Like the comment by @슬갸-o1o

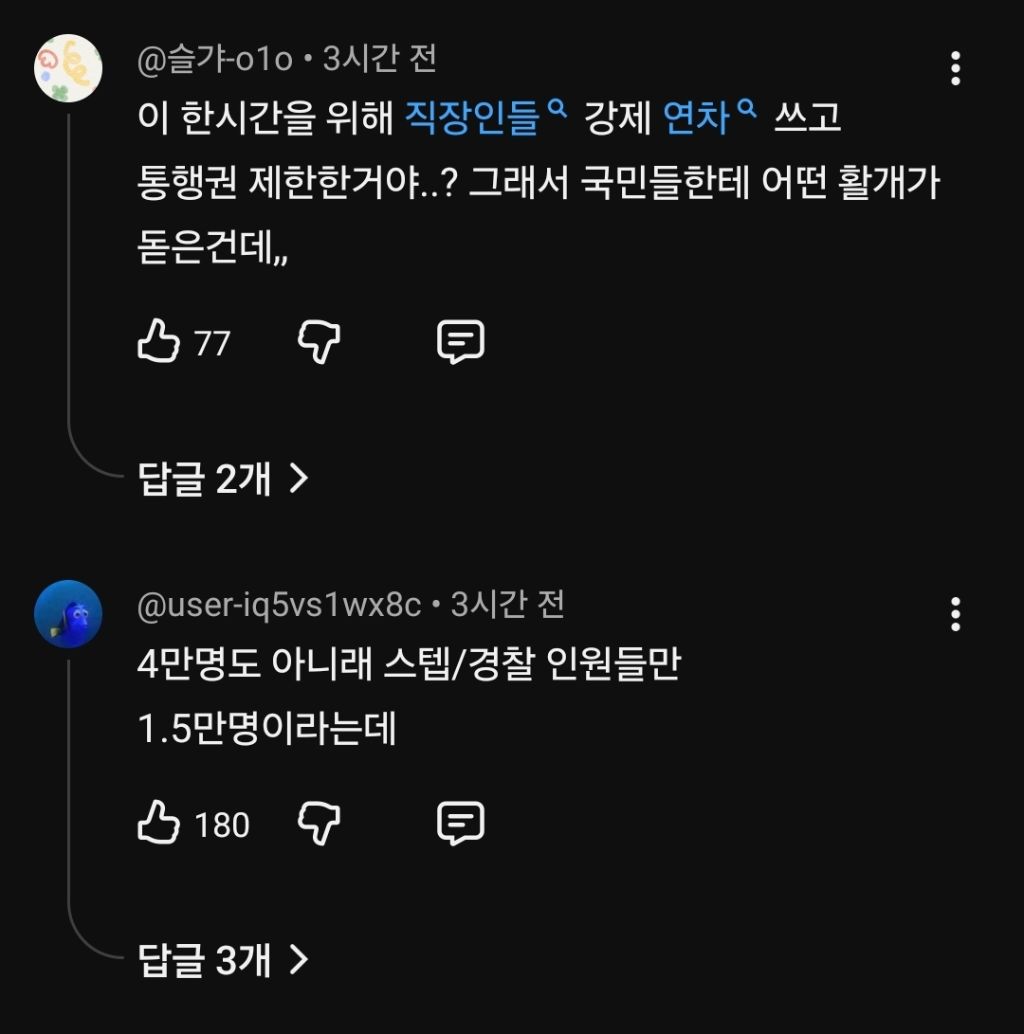point(156,343)
